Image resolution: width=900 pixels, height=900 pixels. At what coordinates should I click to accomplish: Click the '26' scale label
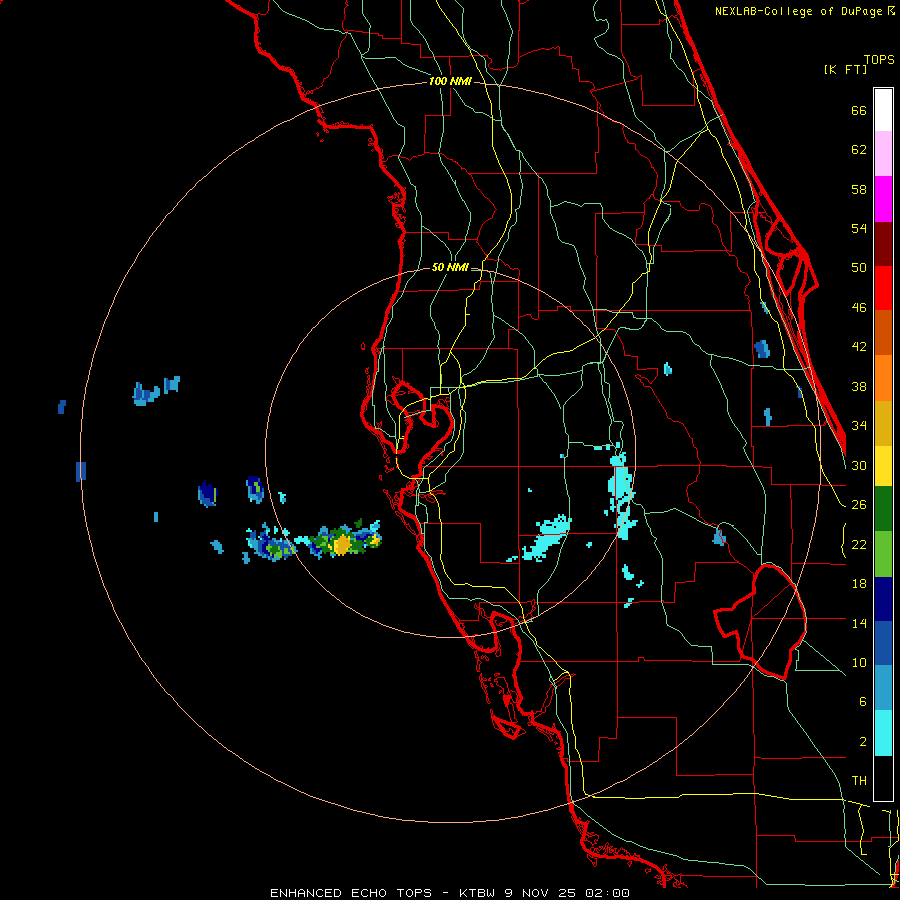point(859,505)
